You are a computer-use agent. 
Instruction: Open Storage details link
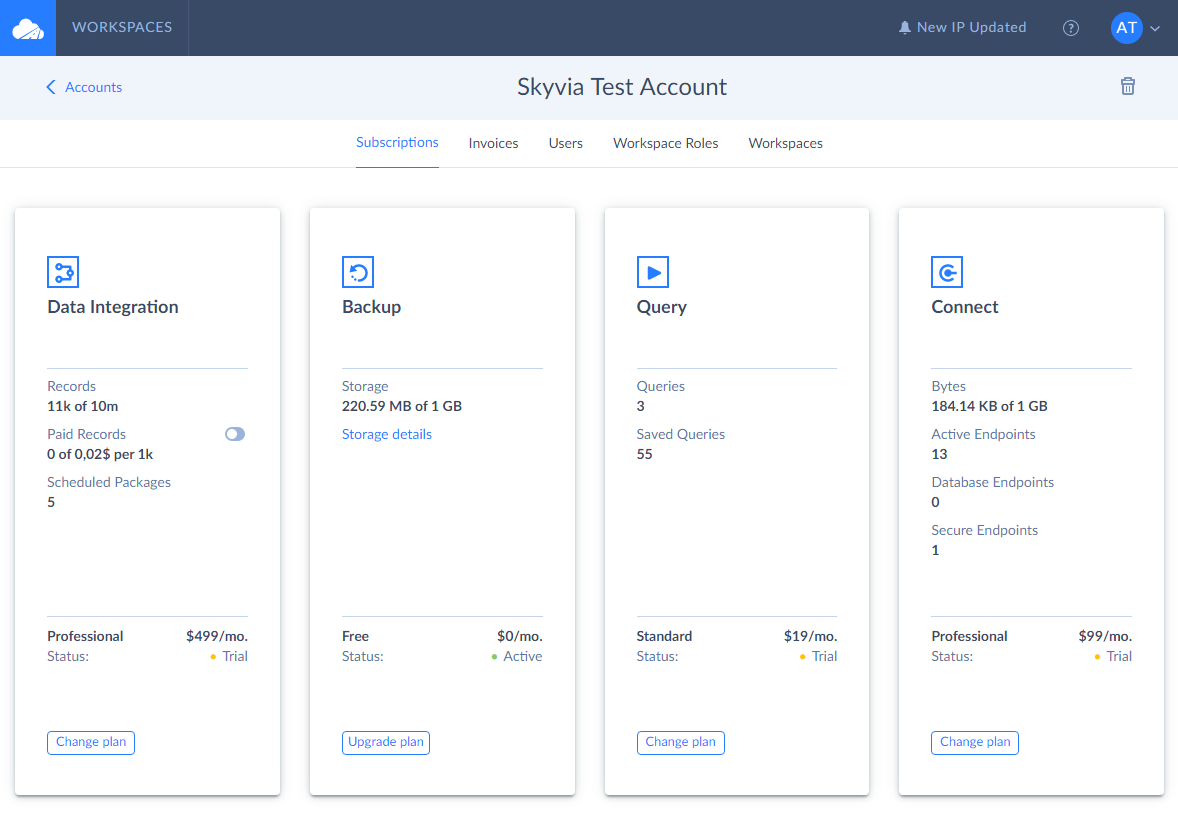[387, 434]
